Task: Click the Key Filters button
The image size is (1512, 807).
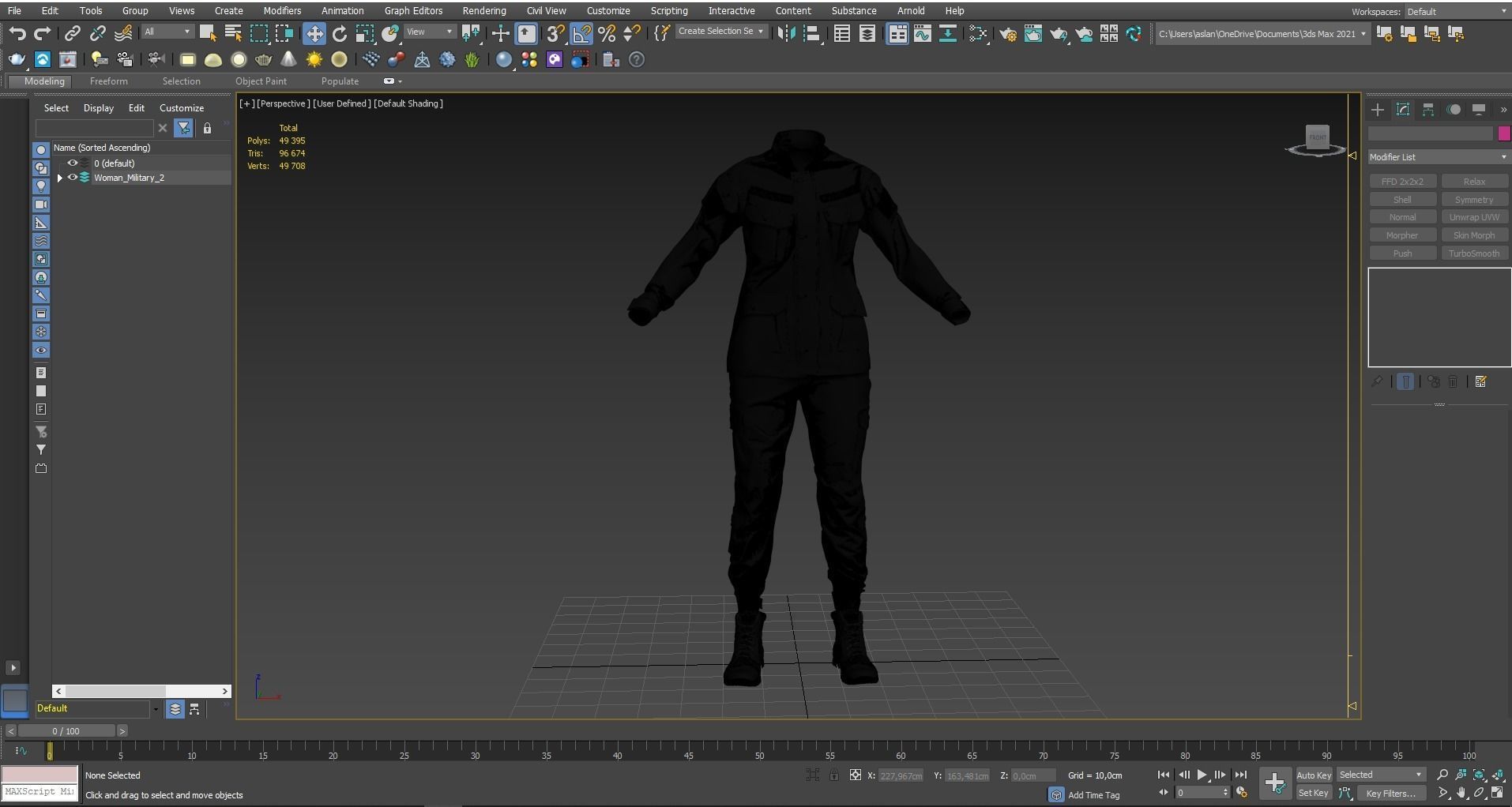Action: click(x=1391, y=794)
